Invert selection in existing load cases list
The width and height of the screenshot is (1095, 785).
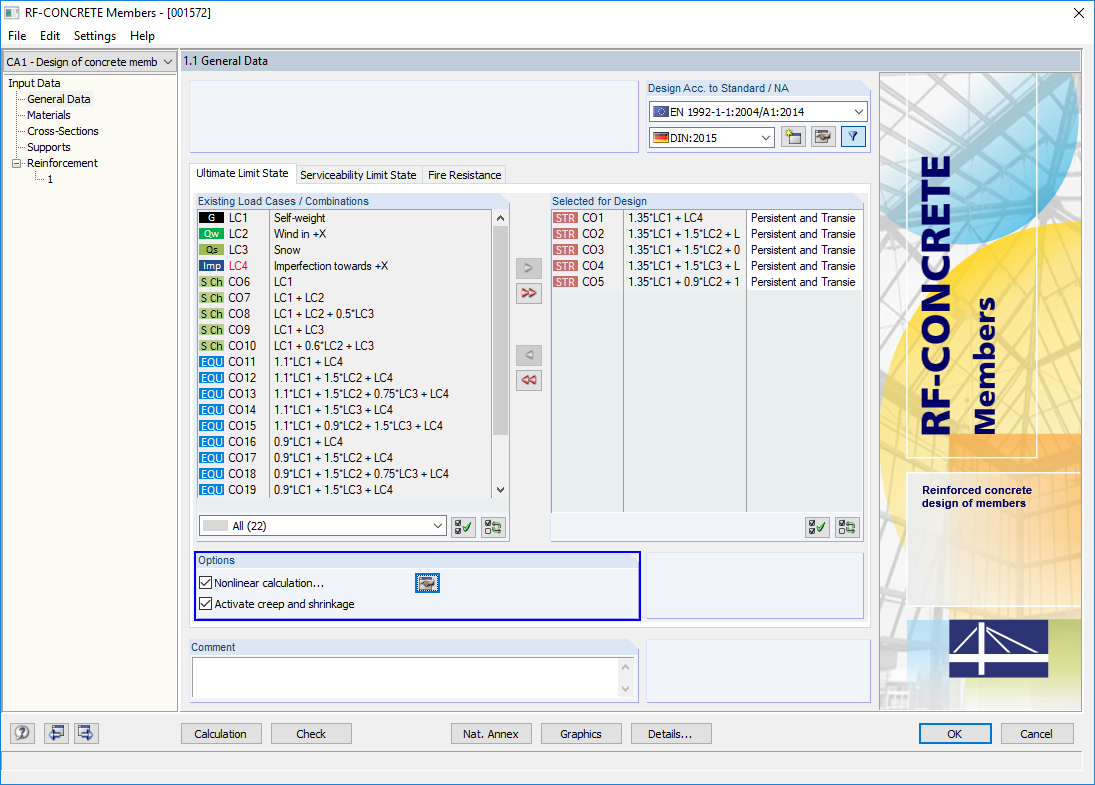point(493,527)
